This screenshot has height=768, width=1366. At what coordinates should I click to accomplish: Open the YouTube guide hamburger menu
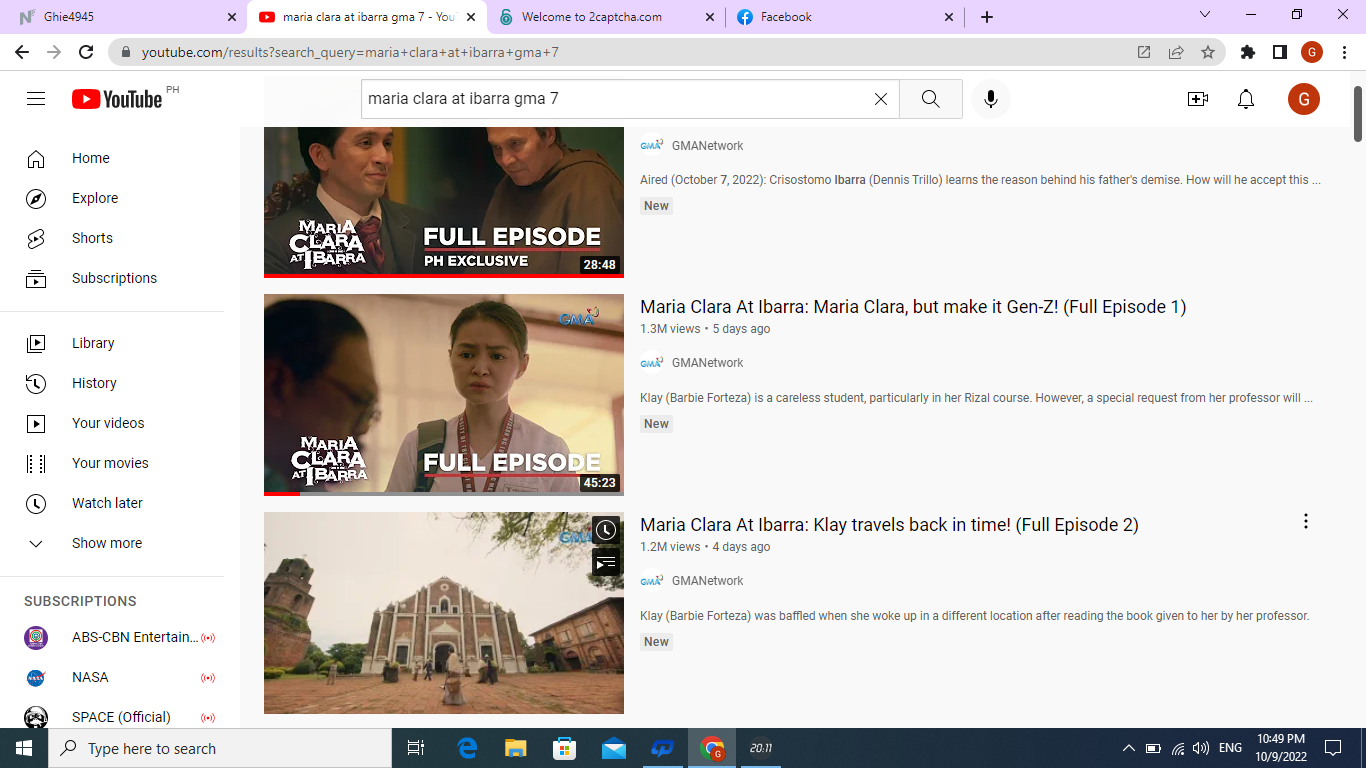pos(36,99)
